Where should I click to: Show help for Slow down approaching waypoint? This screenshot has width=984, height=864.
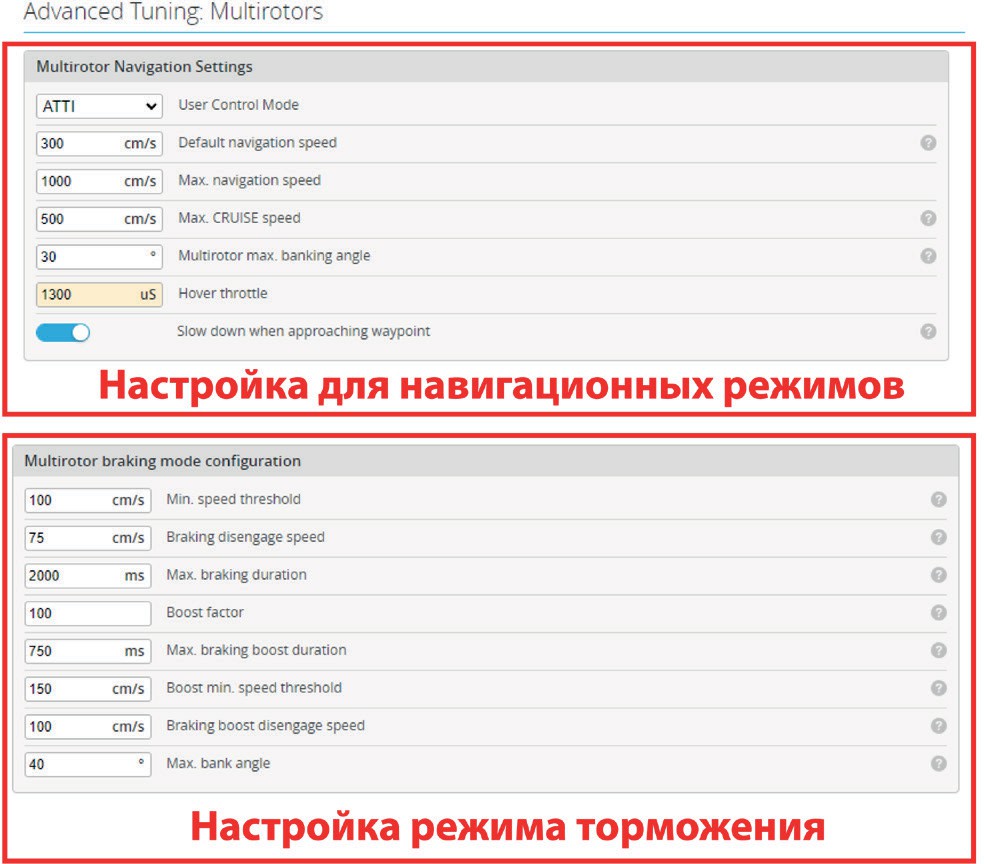coord(928,331)
